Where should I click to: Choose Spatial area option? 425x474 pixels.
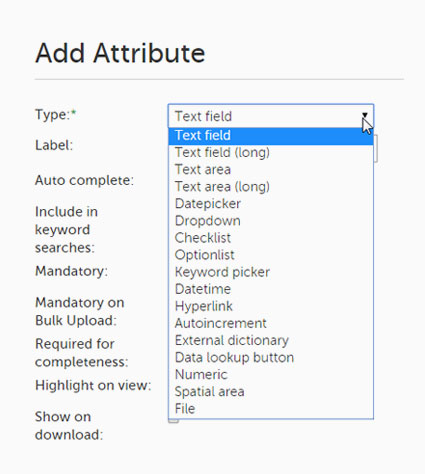coord(271,392)
